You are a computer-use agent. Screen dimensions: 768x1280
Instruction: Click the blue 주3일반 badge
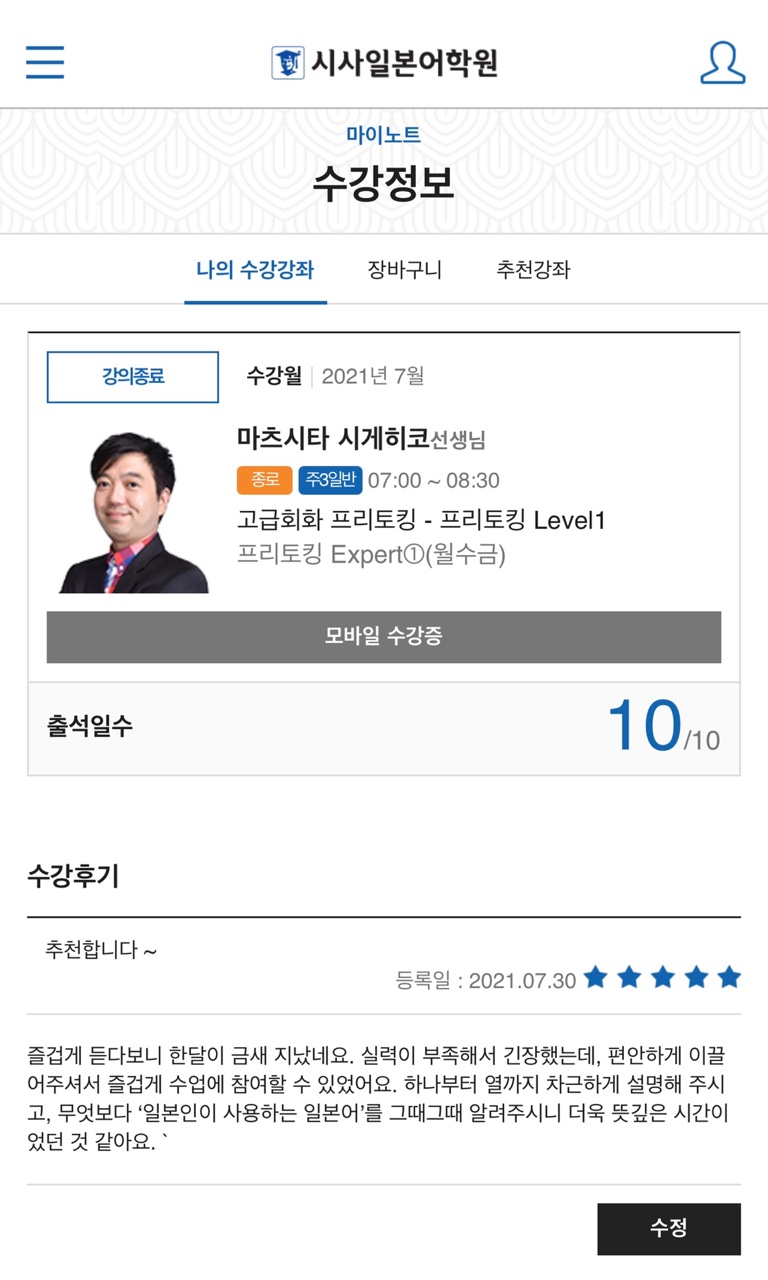329,480
